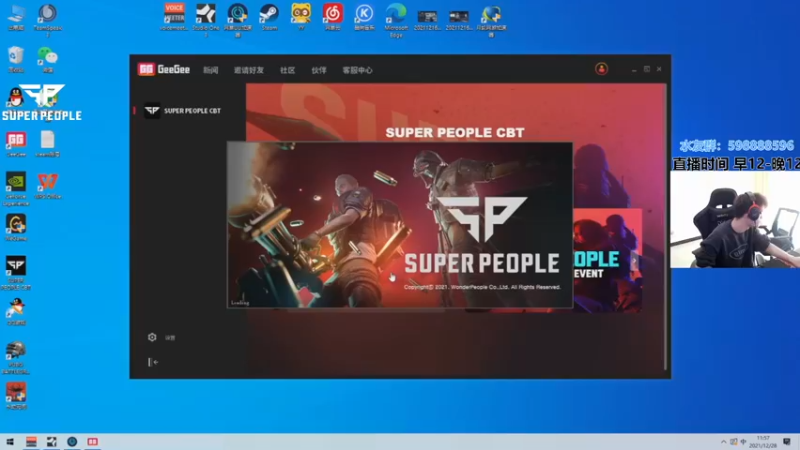Open the Studio One desktop shortcut
This screenshot has height=450, width=800.
click(206, 19)
